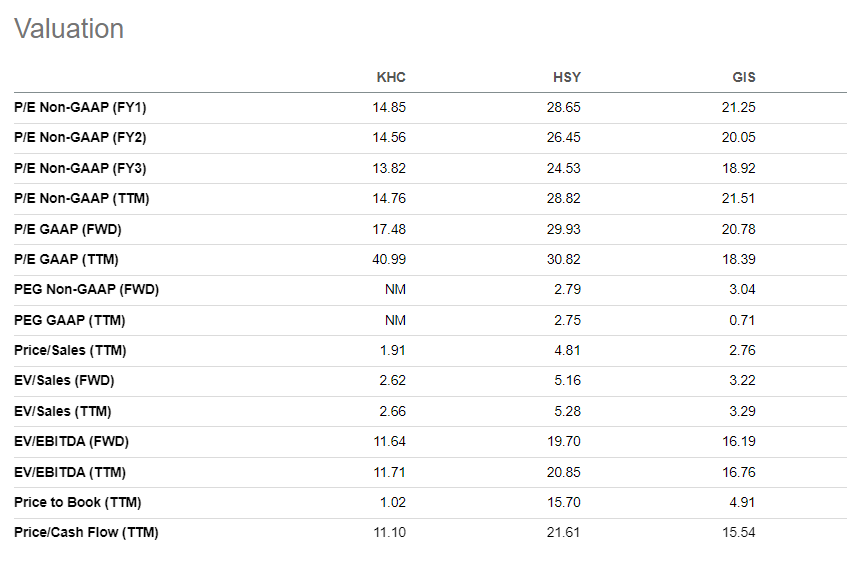The image size is (847, 563).
Task: Click the EV/Sales (FWD) row label
Action: [63, 381]
